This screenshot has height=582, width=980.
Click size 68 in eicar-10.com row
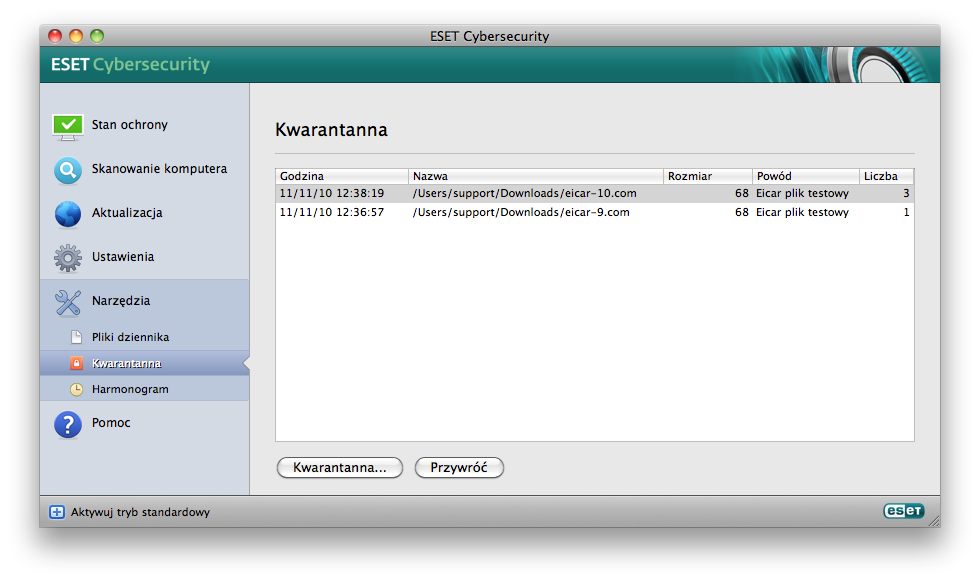[x=742, y=193]
